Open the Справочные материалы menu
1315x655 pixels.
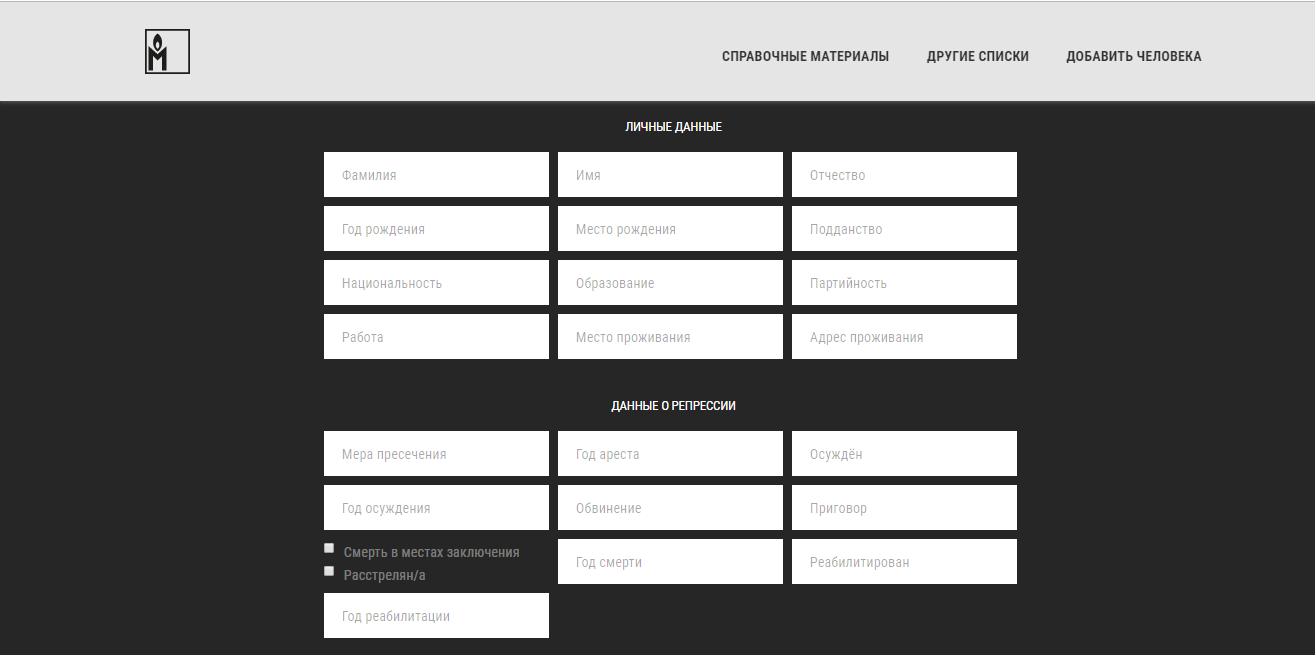click(805, 57)
